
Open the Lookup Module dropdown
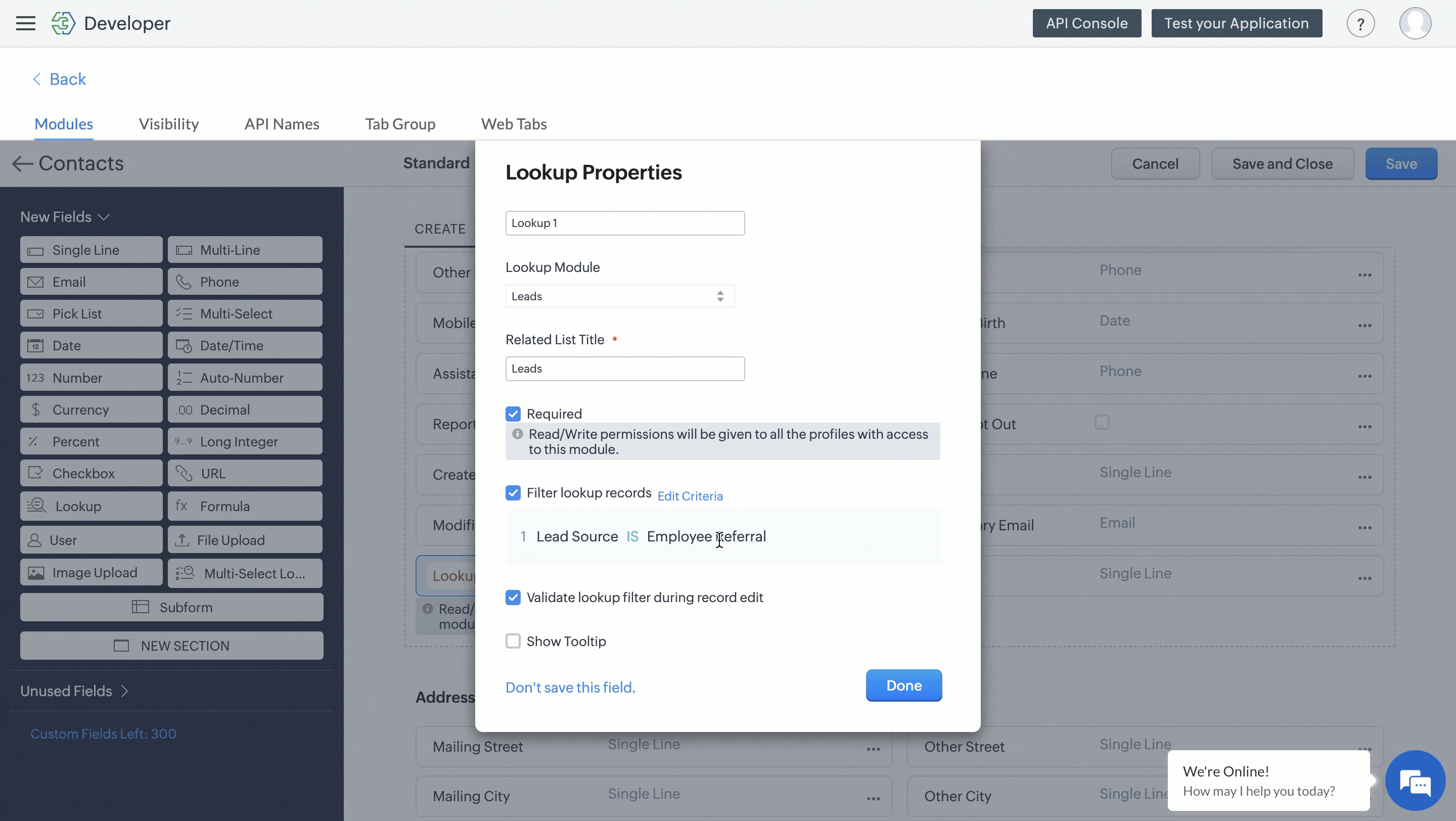click(619, 296)
